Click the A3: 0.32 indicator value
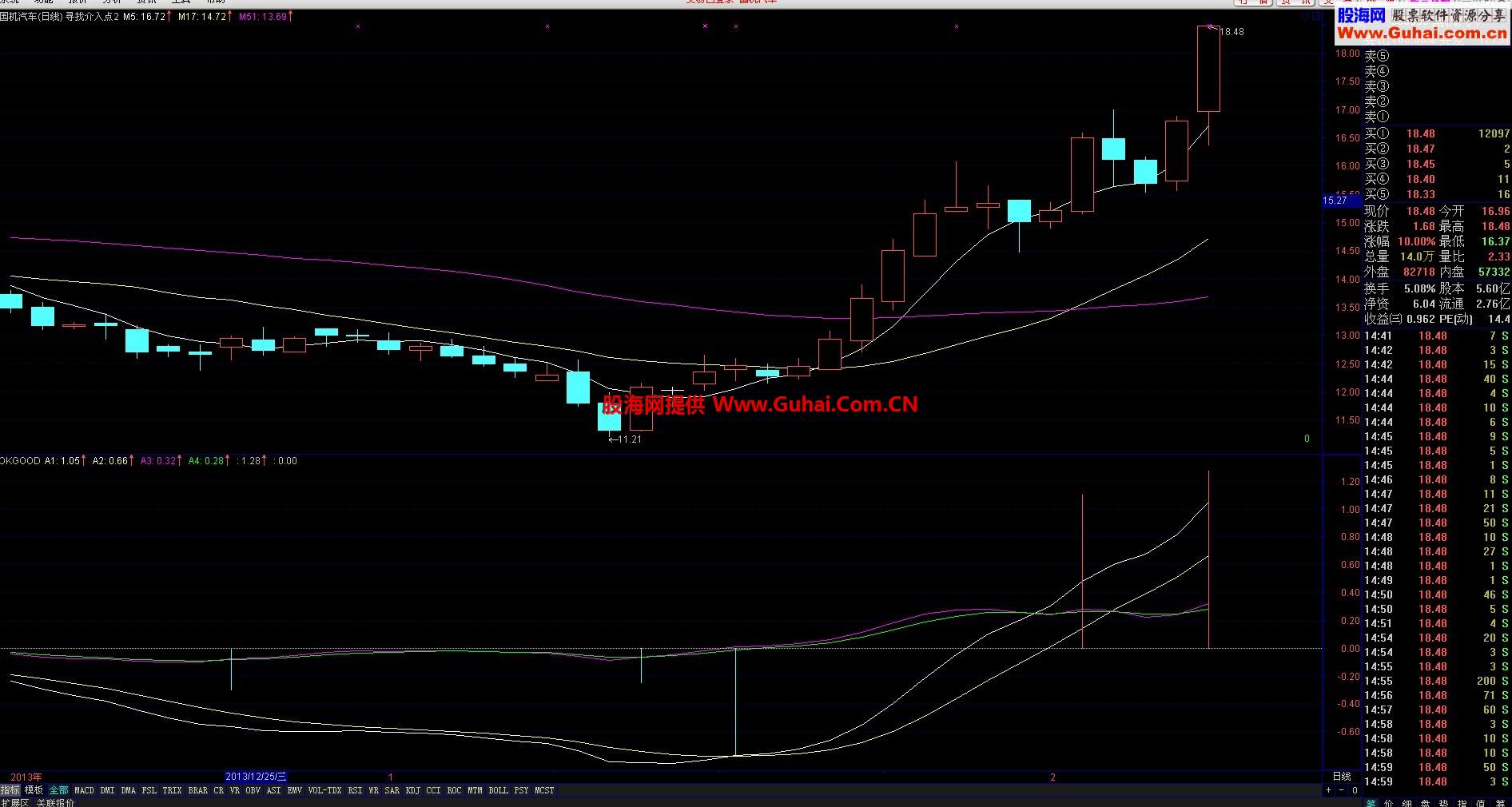 click(161, 461)
